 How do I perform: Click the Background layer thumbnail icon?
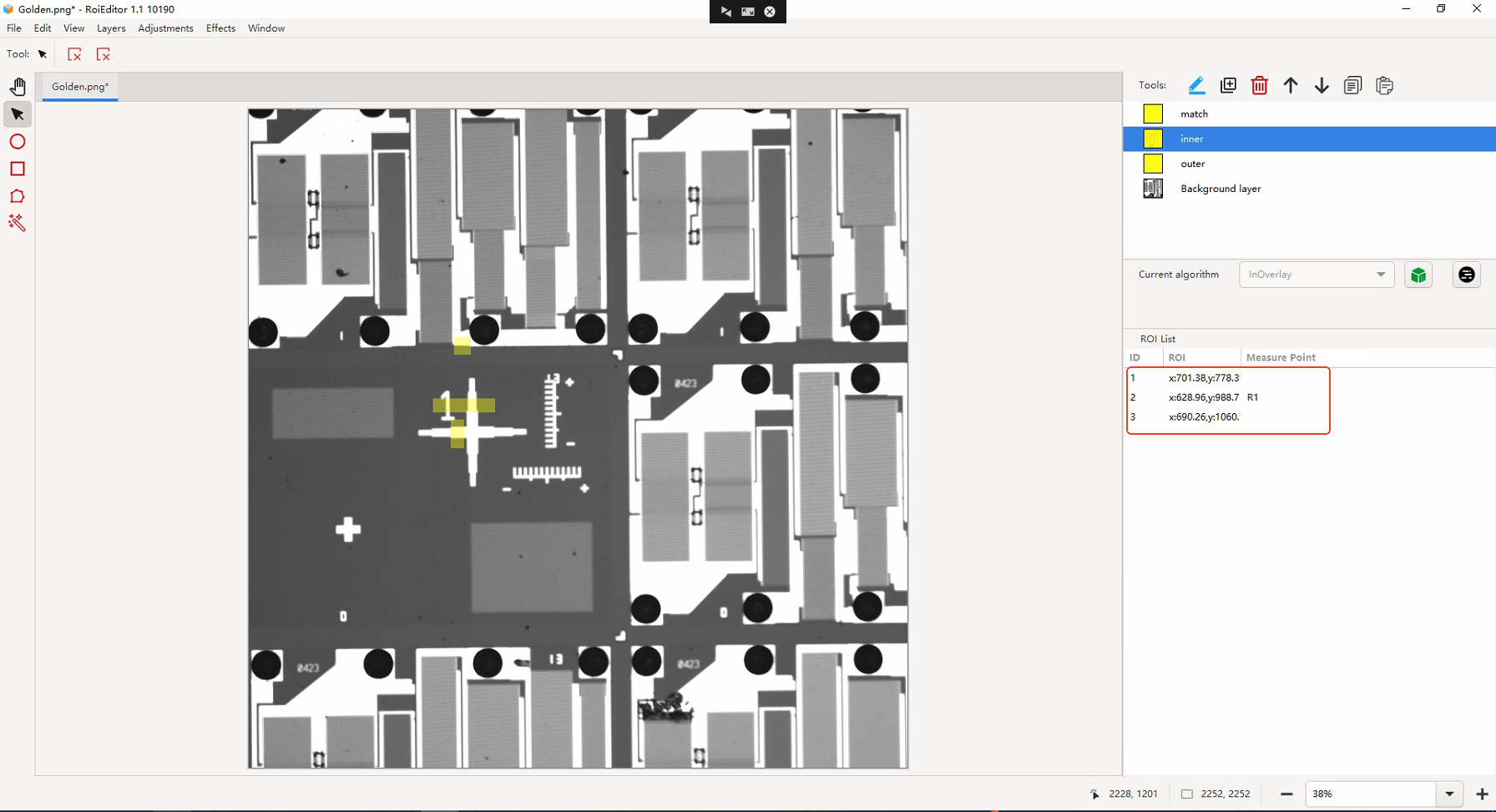(x=1153, y=189)
